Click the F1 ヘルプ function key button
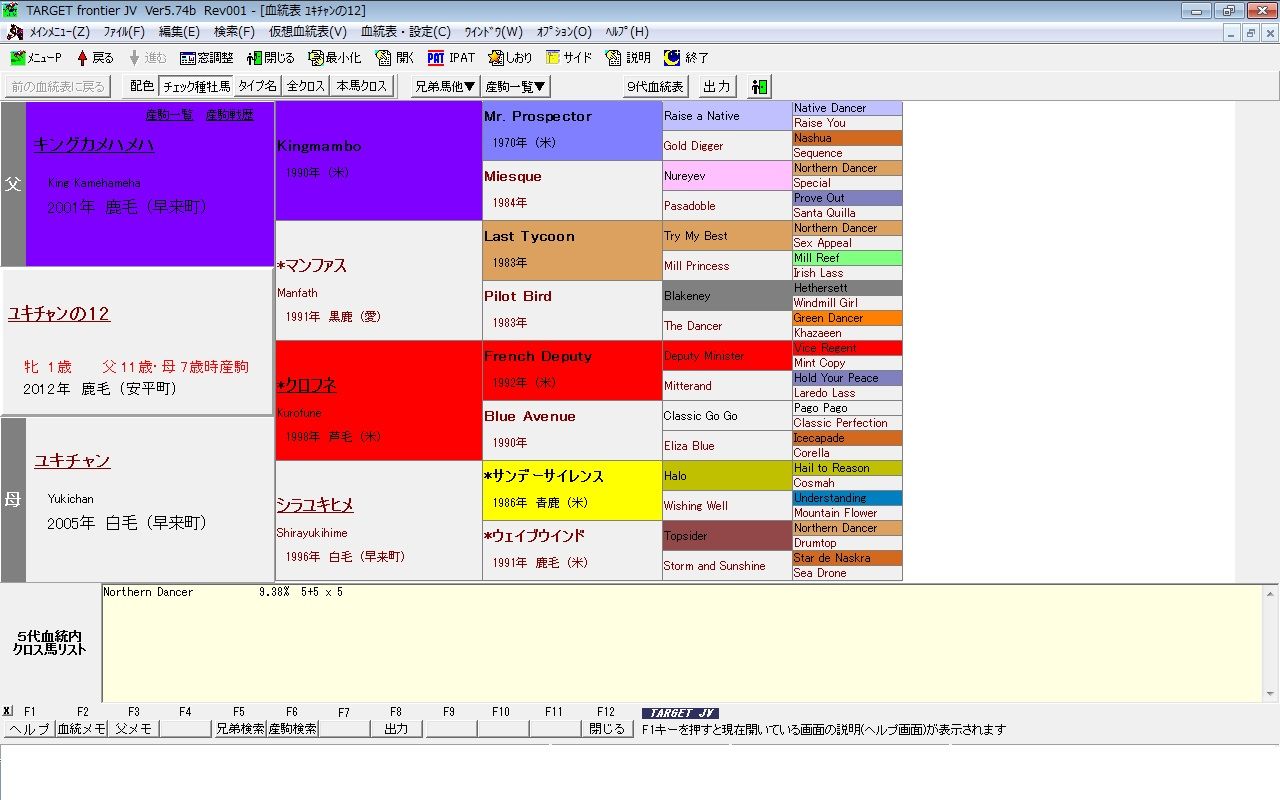The width and height of the screenshot is (1280, 800). [x=29, y=729]
